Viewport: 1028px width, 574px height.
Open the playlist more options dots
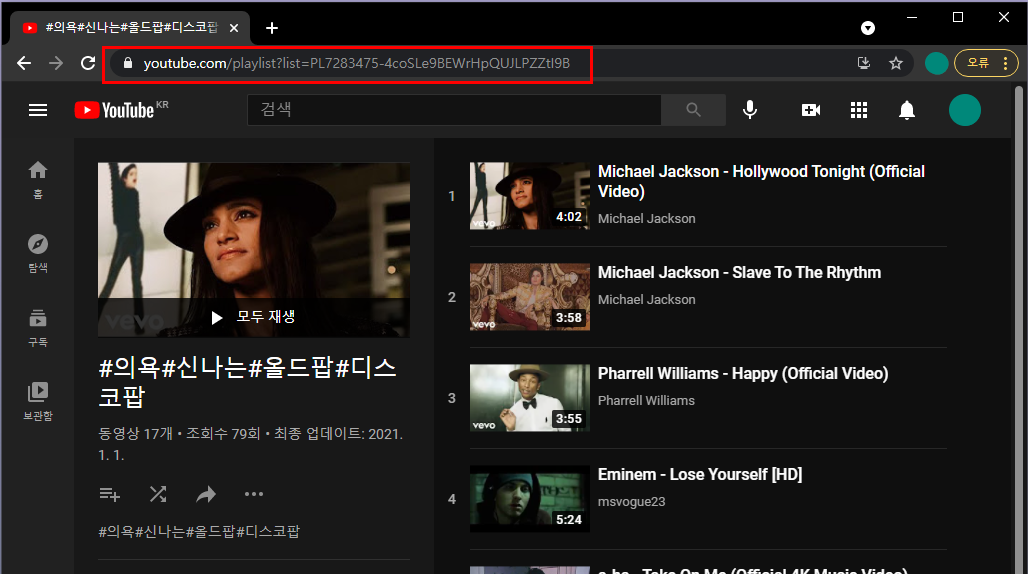point(254,494)
